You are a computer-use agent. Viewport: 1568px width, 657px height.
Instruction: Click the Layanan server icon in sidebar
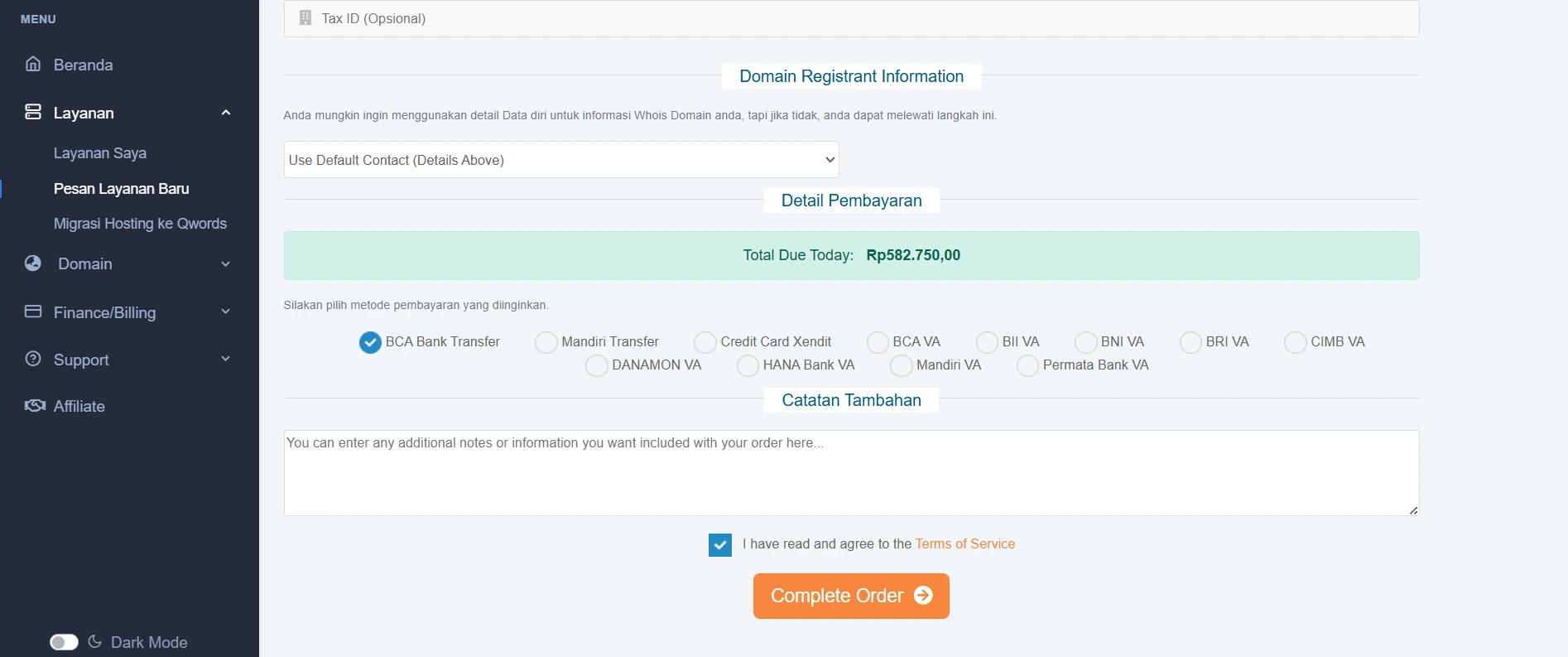[33, 112]
